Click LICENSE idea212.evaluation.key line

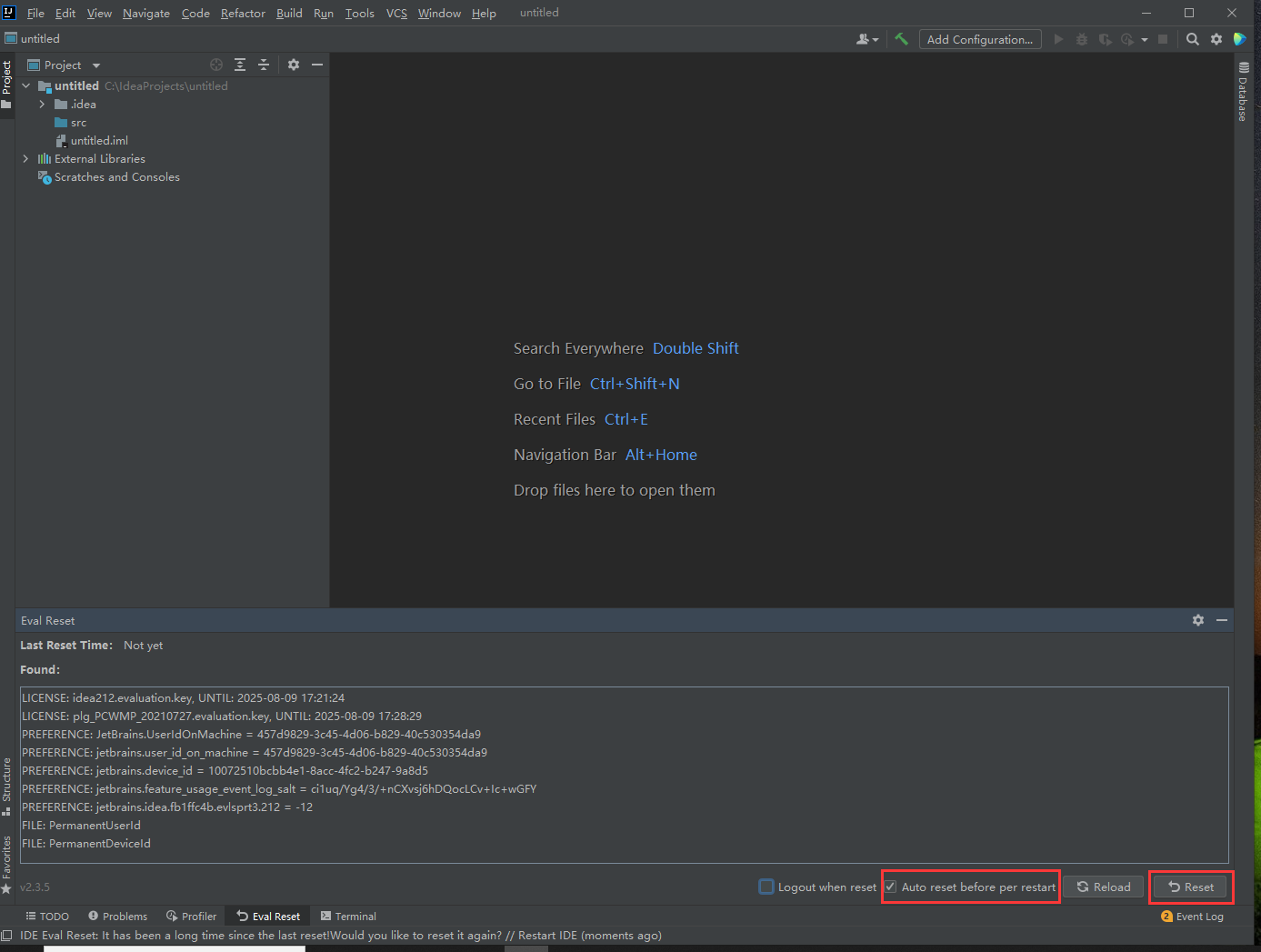click(x=184, y=698)
